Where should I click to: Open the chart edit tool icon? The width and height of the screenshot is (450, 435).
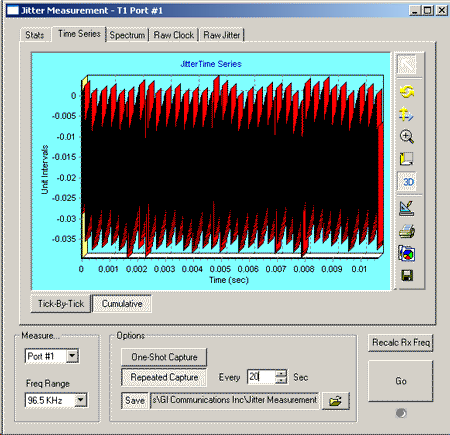[407, 208]
